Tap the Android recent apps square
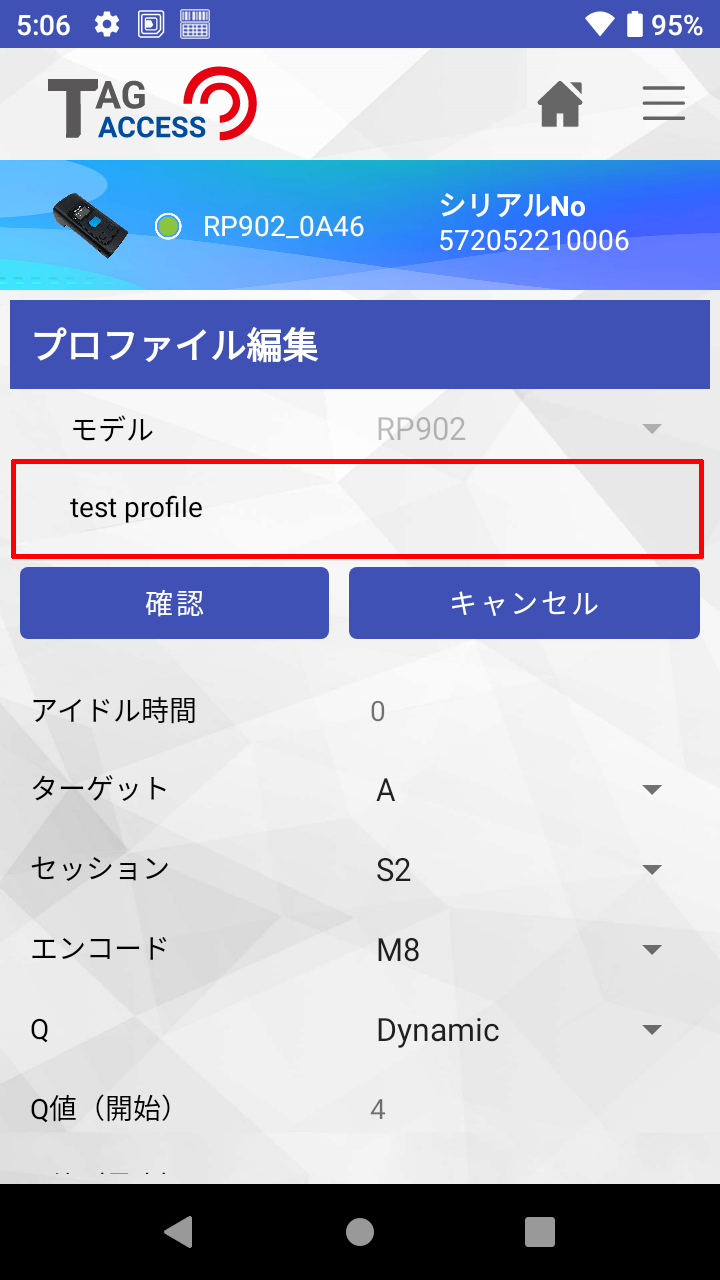Viewport: 720px width, 1280px height. (540, 1232)
